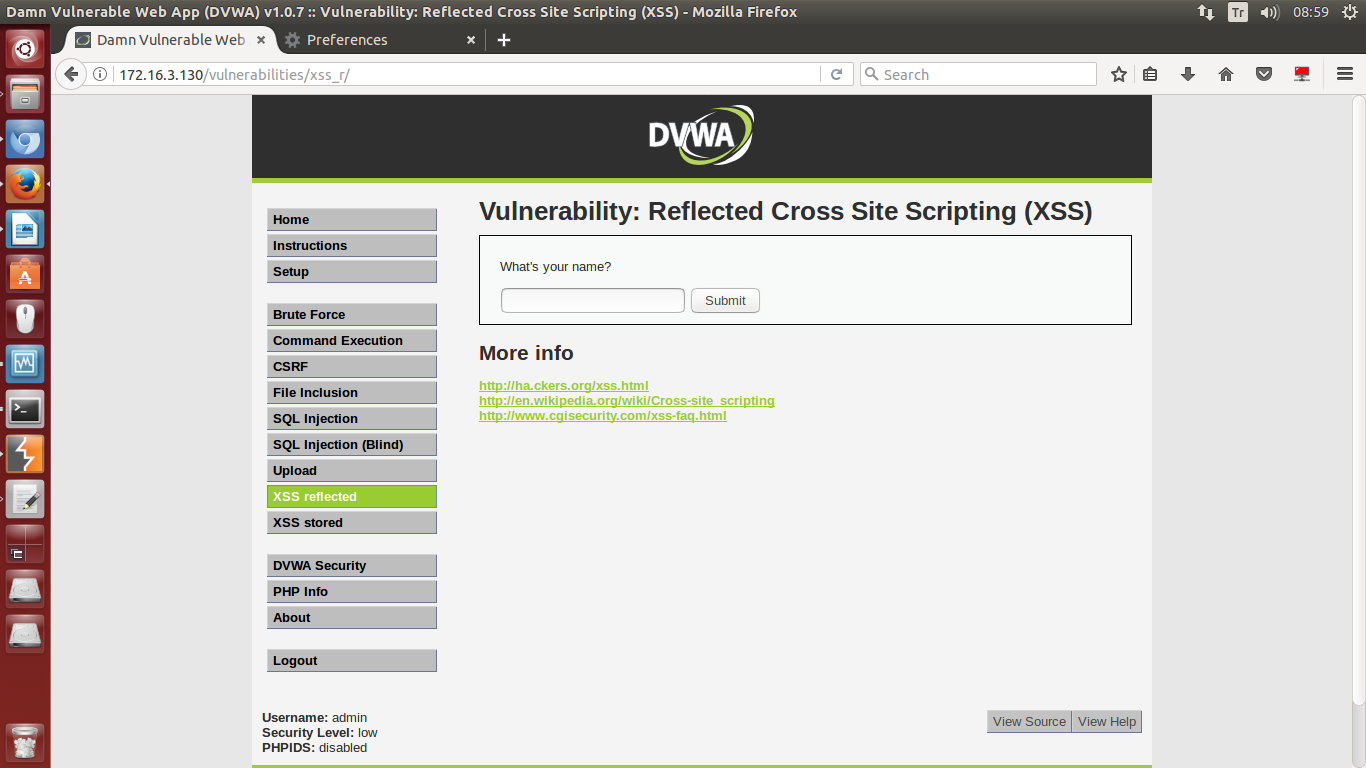Click the Submit button
Viewport: 1366px width, 768px height.
[x=725, y=301]
